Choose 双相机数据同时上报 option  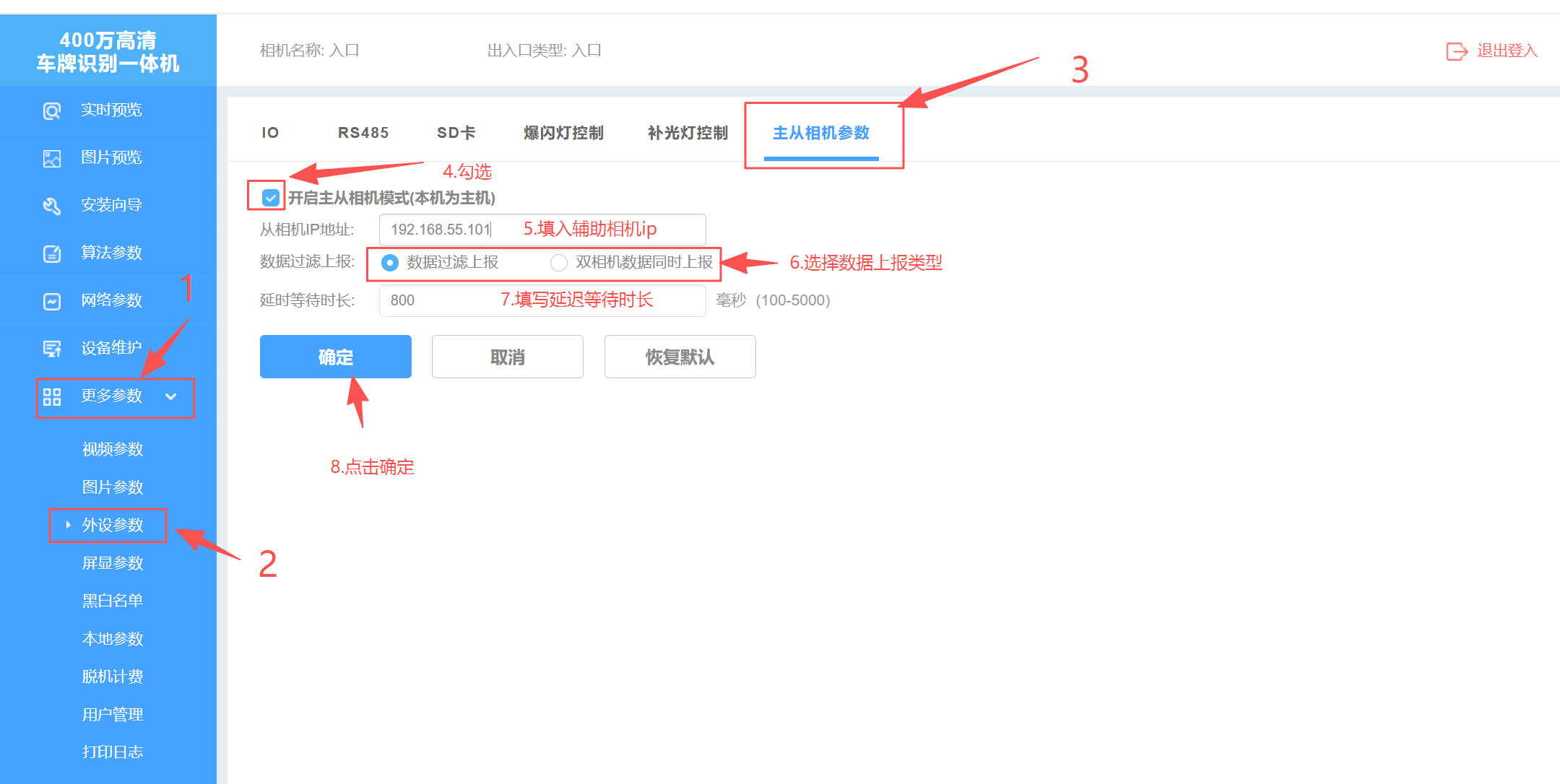558,263
